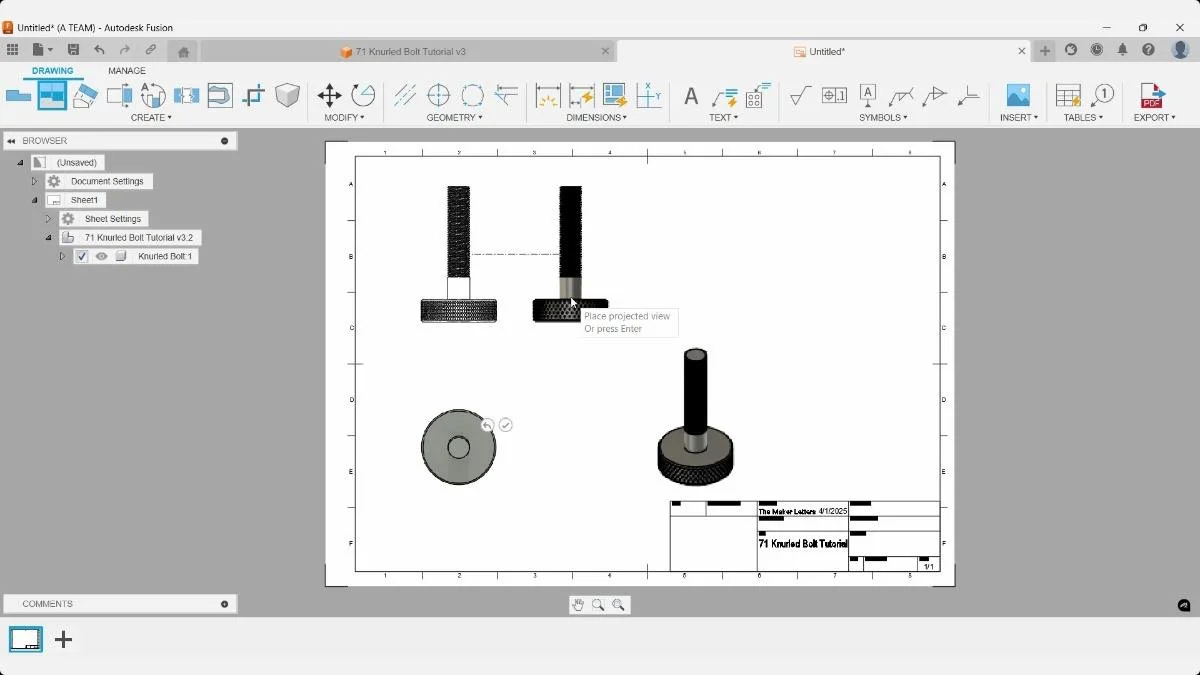Viewport: 1200px width, 675px height.
Task: Add a new sheet with the plus
Action: click(63, 639)
